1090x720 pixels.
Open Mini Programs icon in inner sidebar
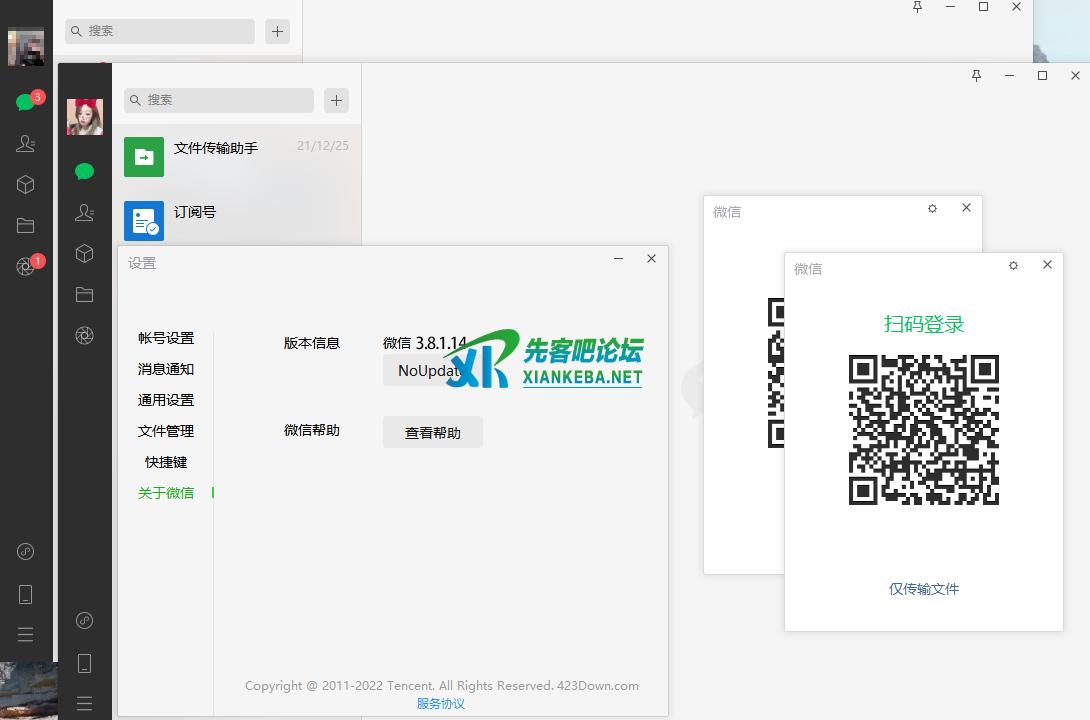tap(85, 621)
